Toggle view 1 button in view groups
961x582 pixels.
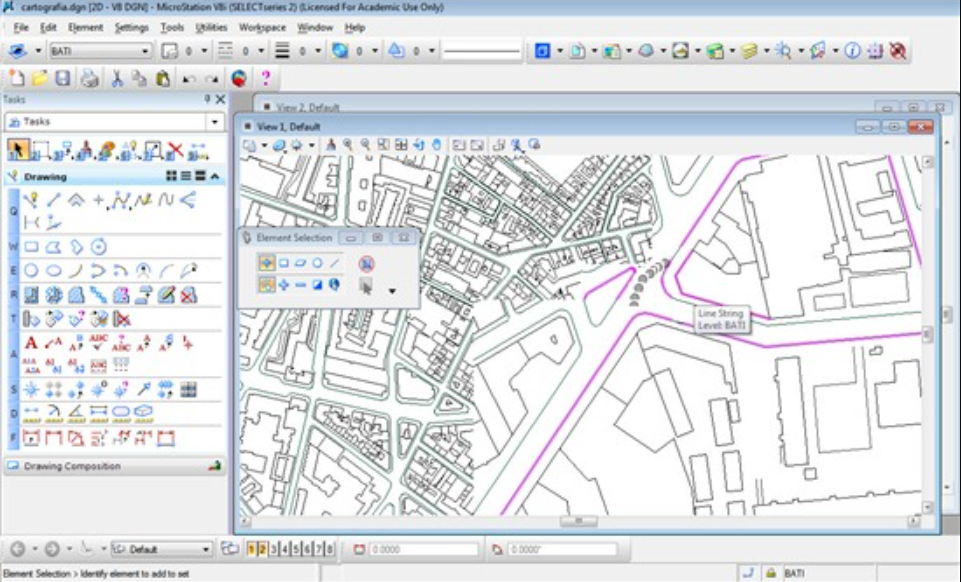click(252, 549)
